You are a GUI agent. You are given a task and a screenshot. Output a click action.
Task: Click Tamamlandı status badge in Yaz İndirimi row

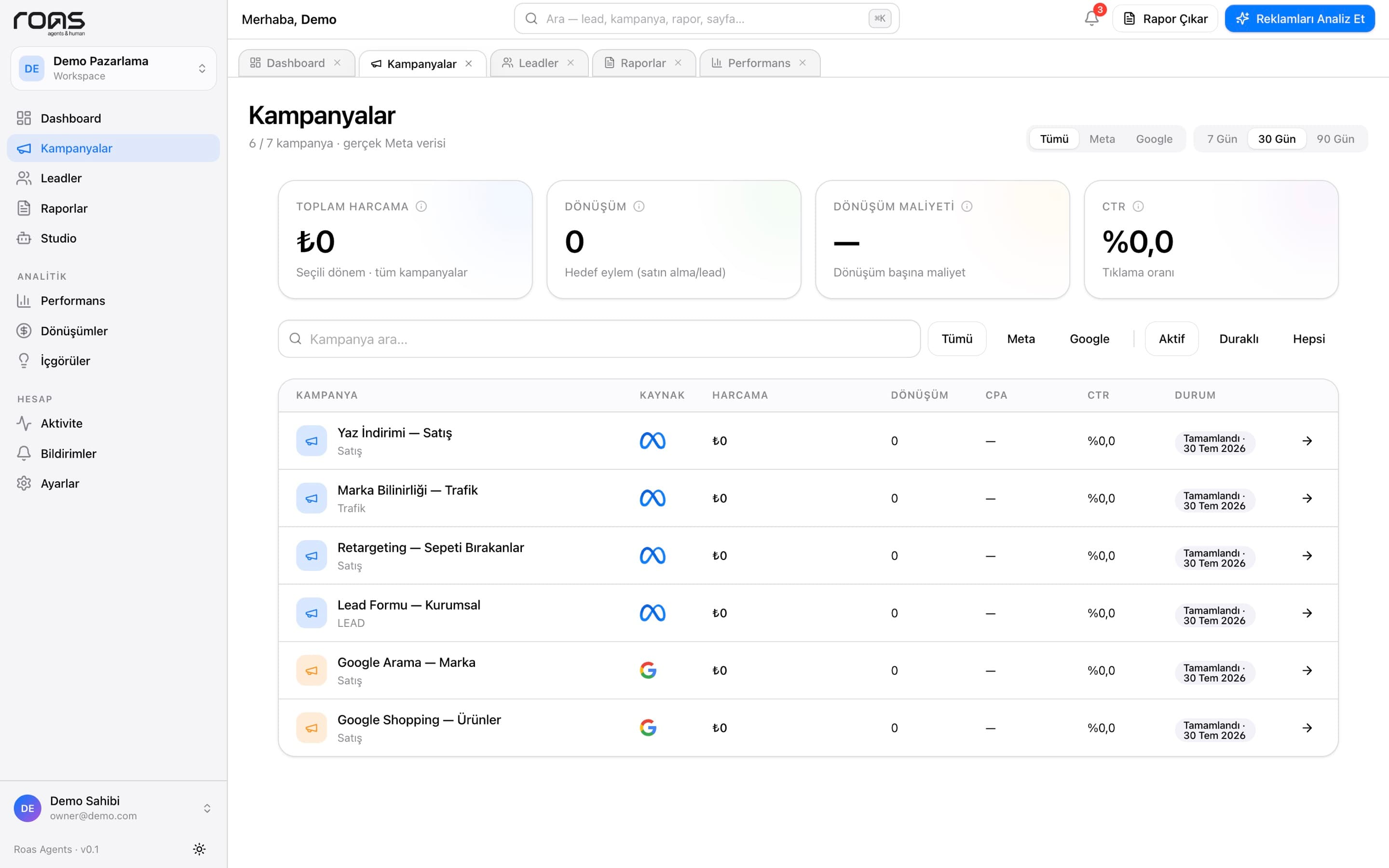(1214, 443)
